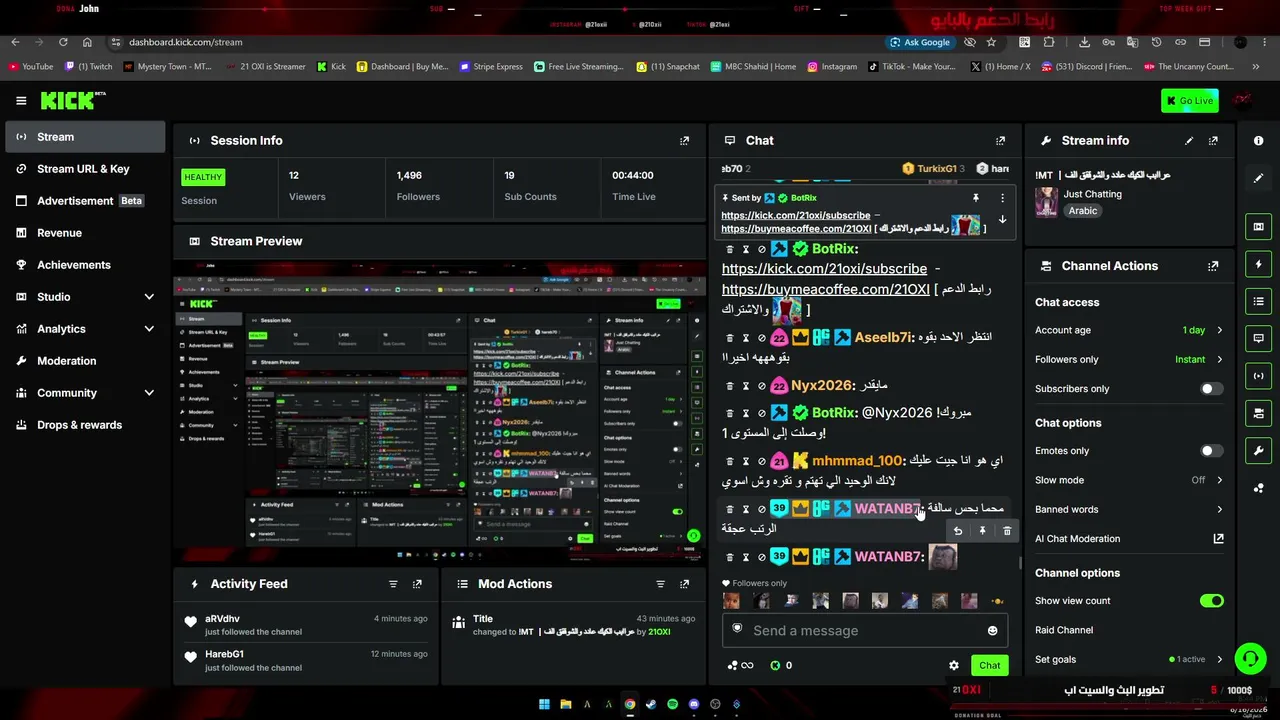Pin the hovered WATANB7 message

pyautogui.click(x=982, y=531)
